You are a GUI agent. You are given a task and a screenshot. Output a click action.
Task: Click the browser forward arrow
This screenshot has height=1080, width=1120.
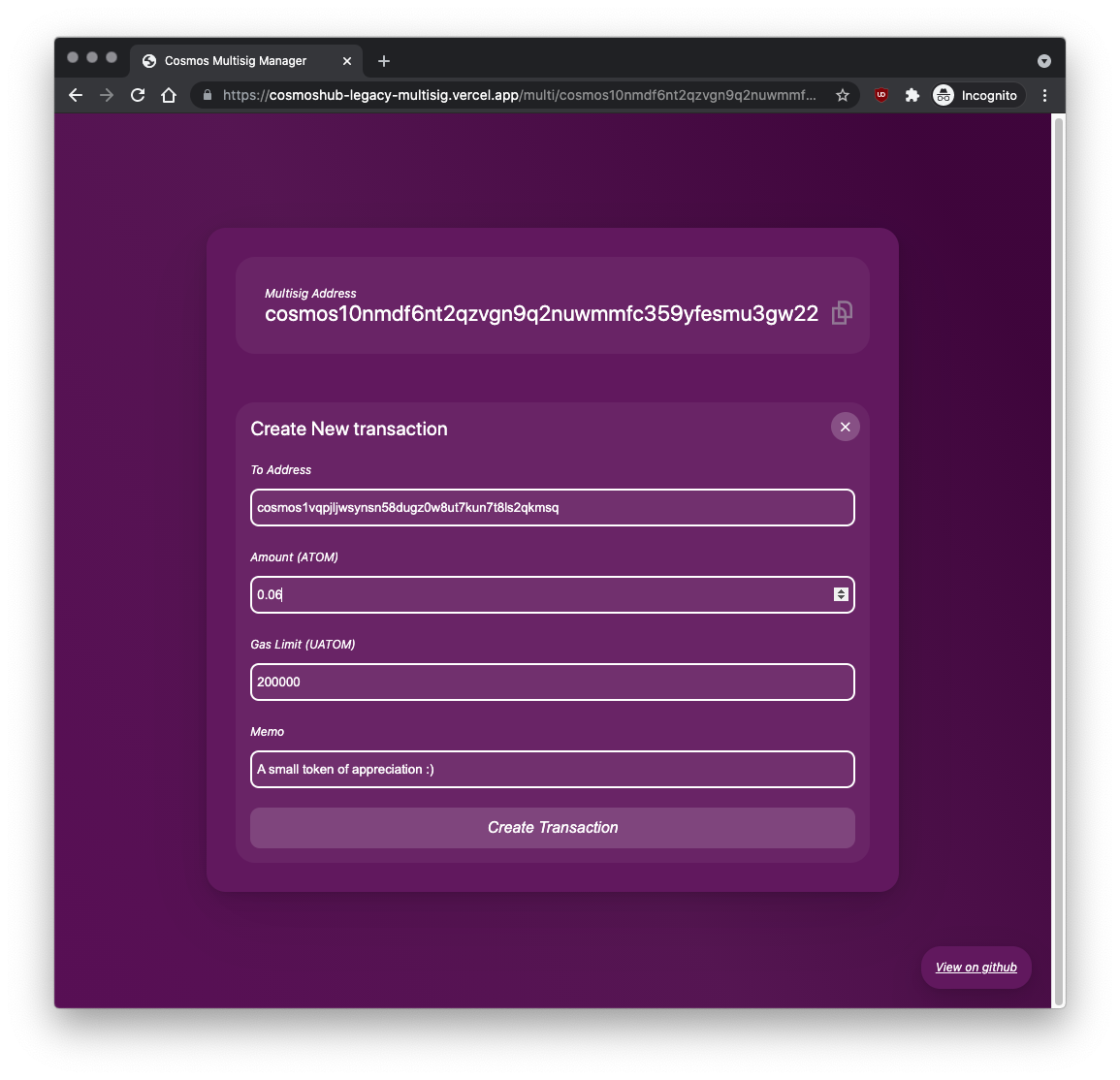point(107,95)
